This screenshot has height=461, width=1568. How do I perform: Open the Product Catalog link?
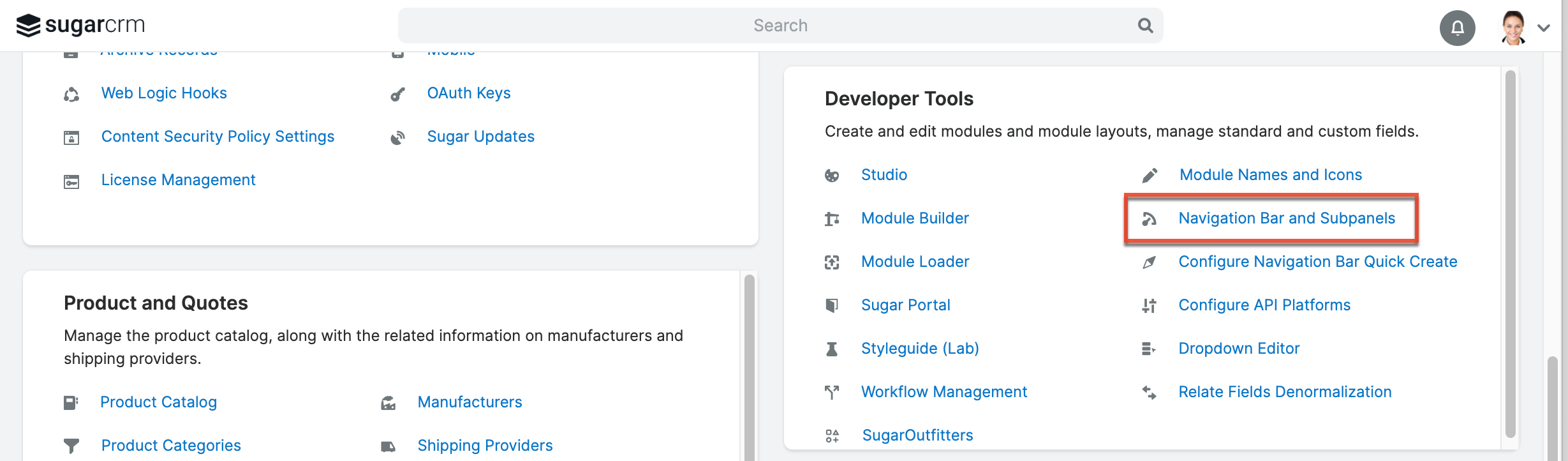point(158,402)
